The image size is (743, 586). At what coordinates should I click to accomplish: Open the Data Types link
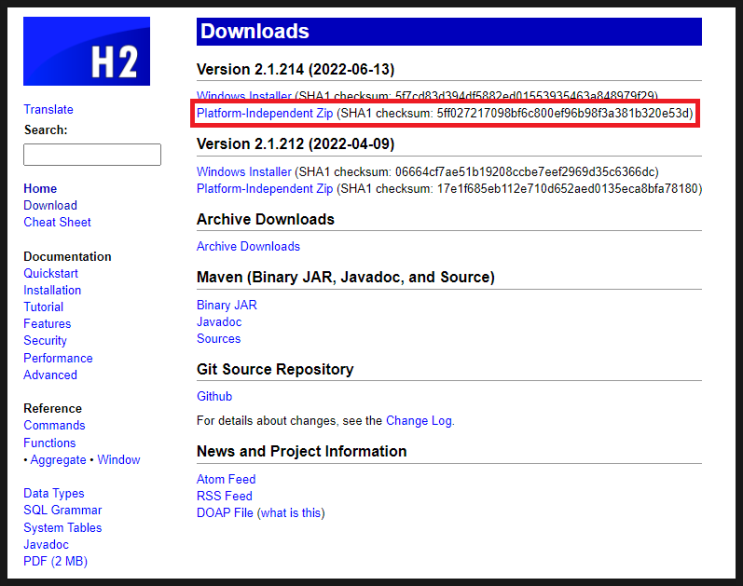(x=54, y=494)
